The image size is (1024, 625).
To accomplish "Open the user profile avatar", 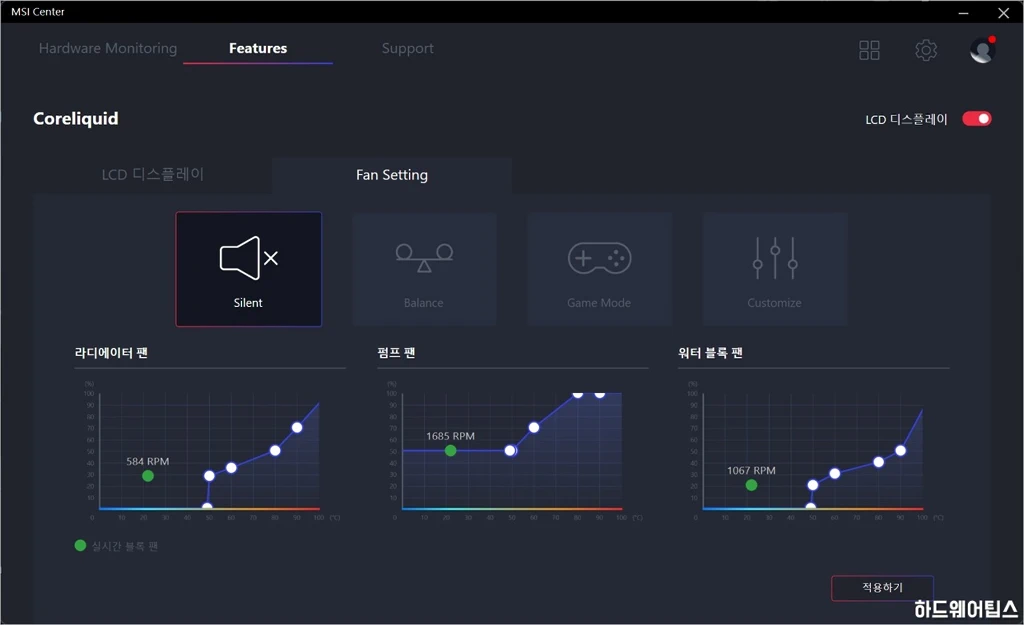I will (x=982, y=50).
